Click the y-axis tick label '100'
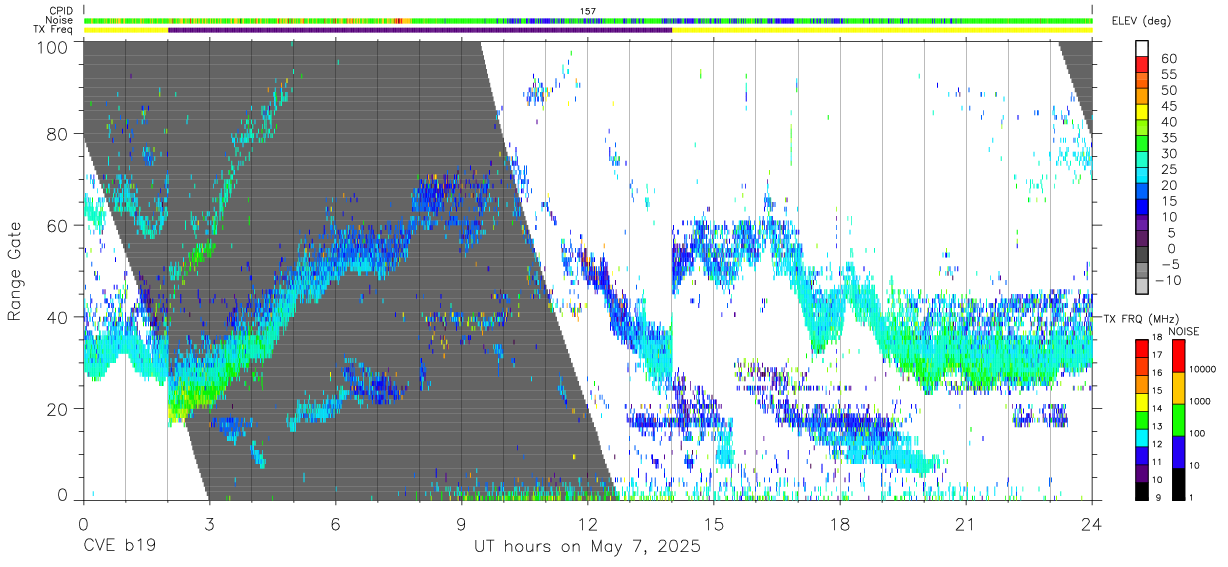The height and width of the screenshot is (567, 1228). (x=54, y=47)
